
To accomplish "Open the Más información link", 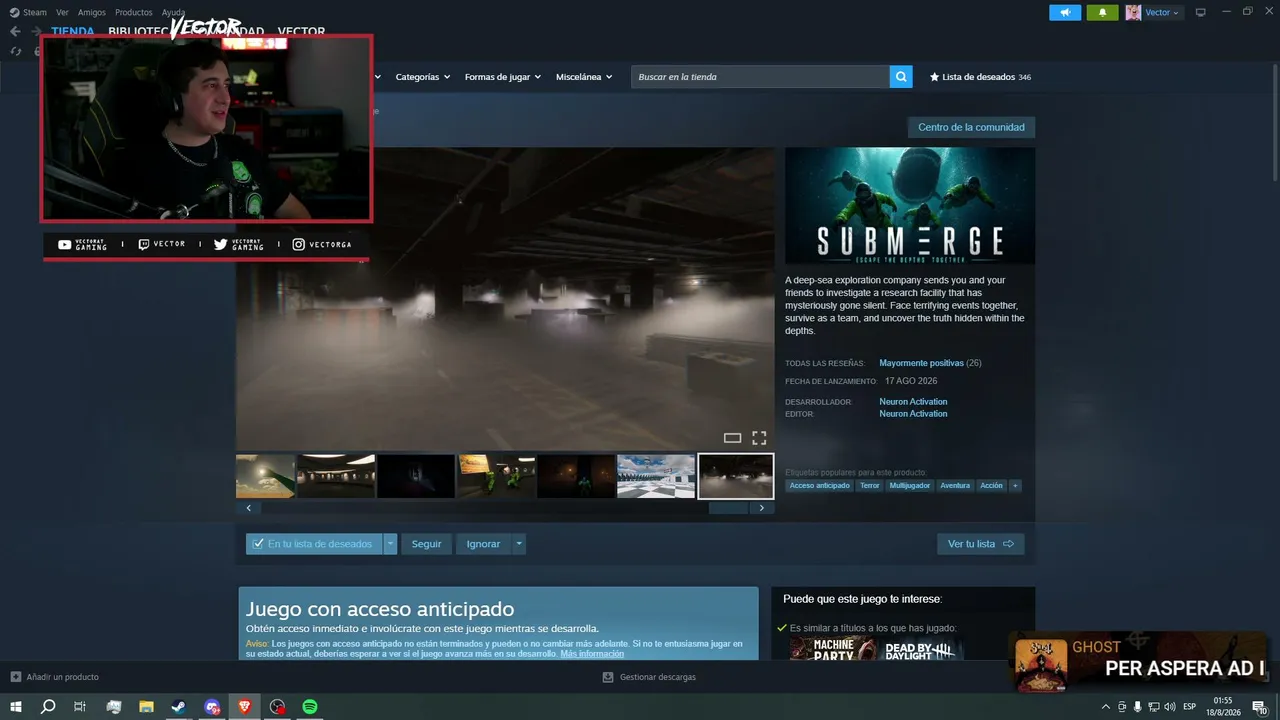I will (x=592, y=654).
